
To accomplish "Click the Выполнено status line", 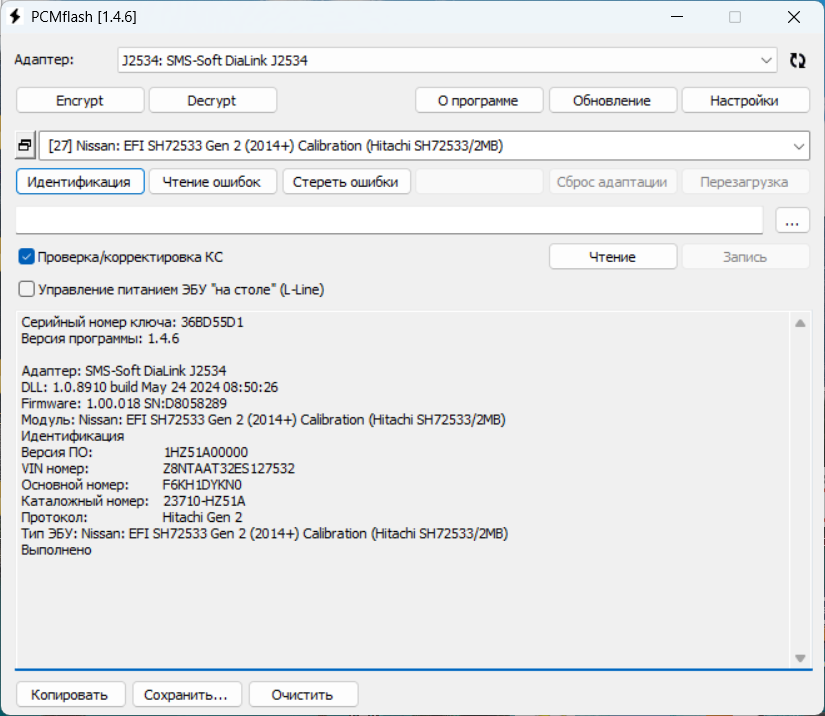I will [x=56, y=550].
